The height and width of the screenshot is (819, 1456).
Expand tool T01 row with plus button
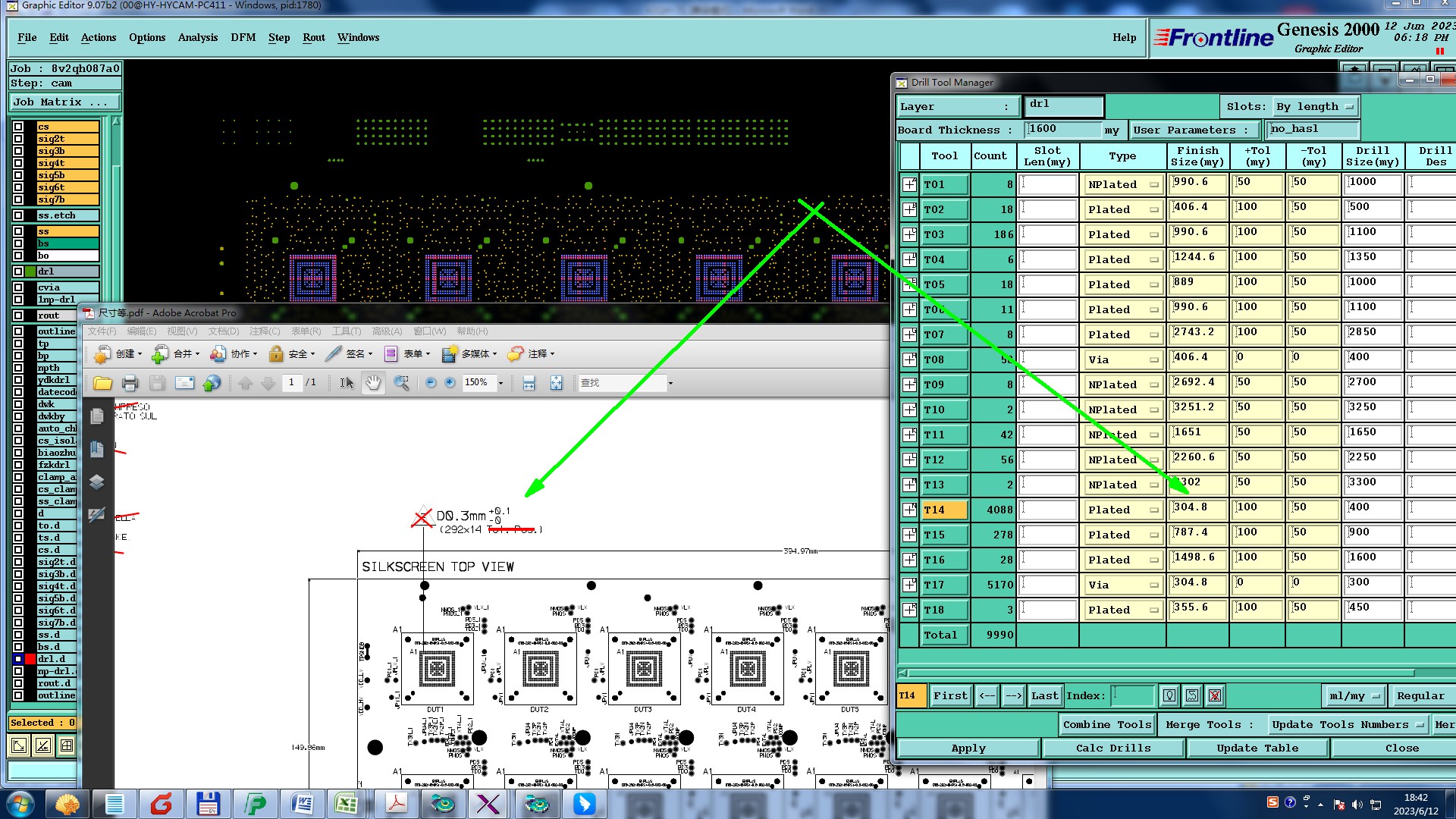[x=909, y=184]
